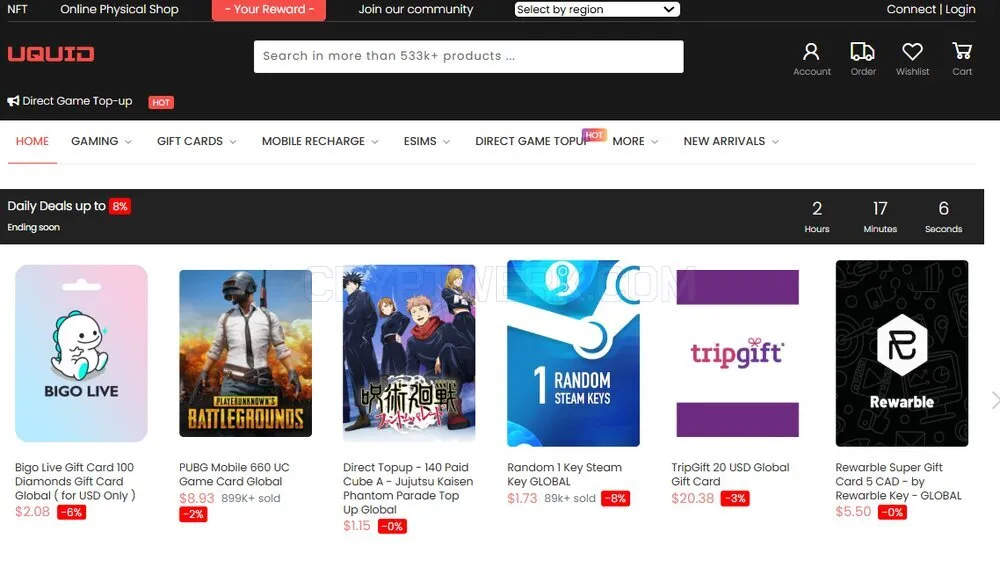This screenshot has width=1000, height=568.
Task: Click the $1.15 price
Action: pyautogui.click(x=357, y=526)
